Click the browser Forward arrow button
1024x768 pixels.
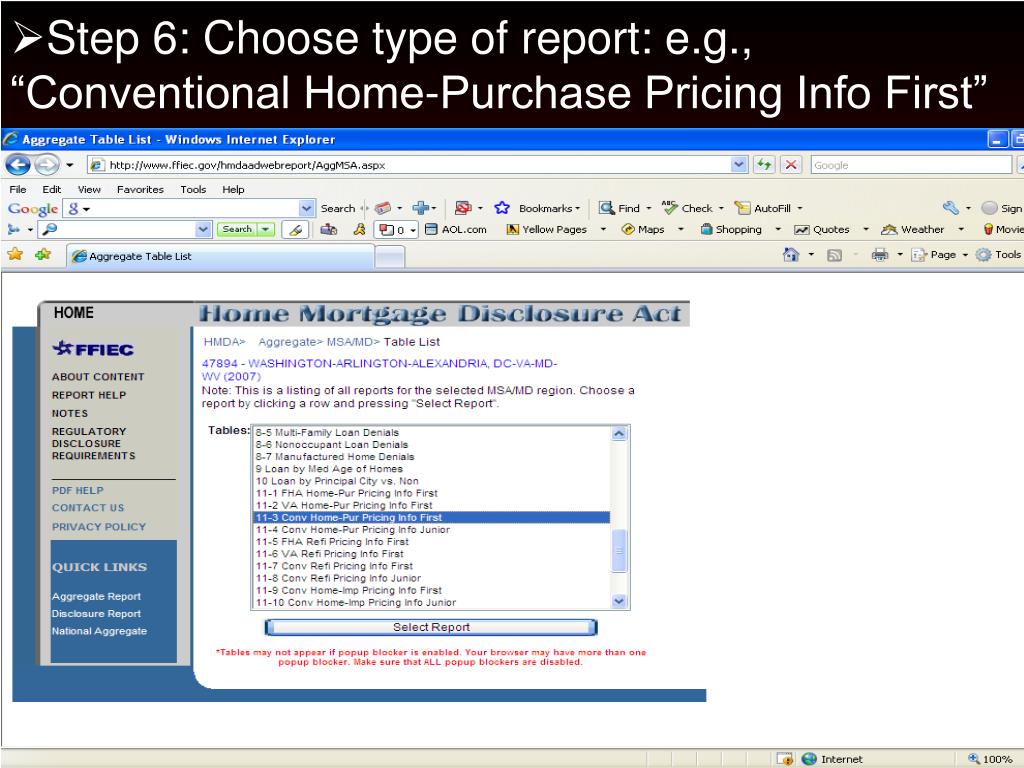tap(46, 165)
